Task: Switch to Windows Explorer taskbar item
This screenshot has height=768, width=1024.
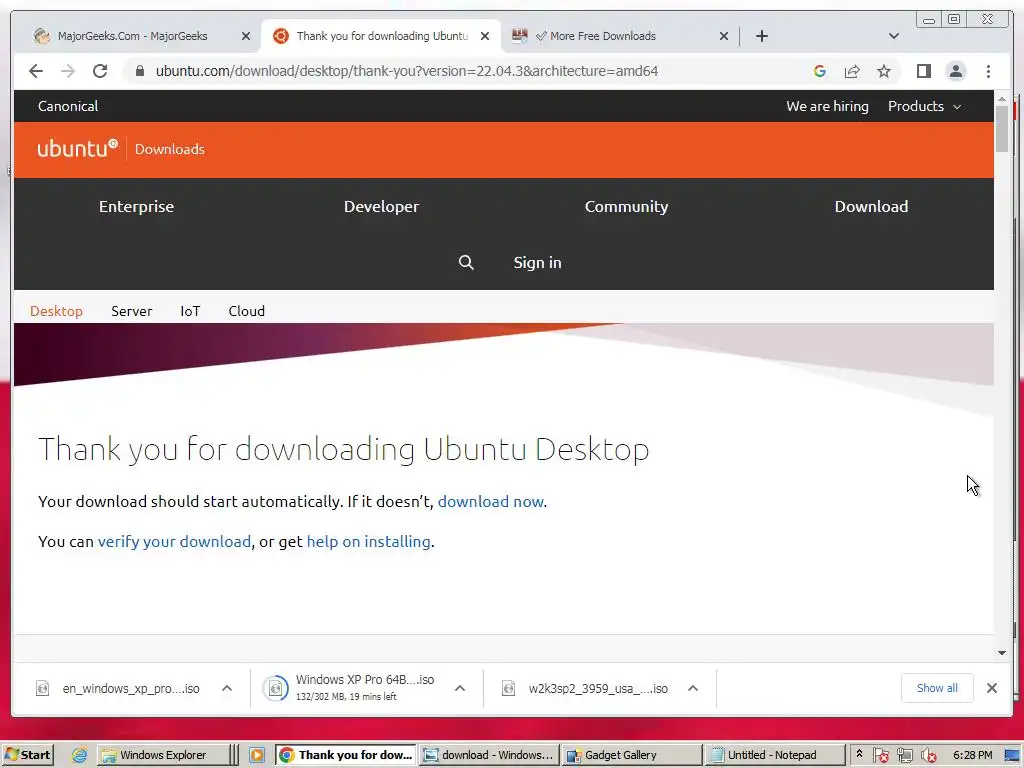Action: pyautogui.click(x=162, y=755)
